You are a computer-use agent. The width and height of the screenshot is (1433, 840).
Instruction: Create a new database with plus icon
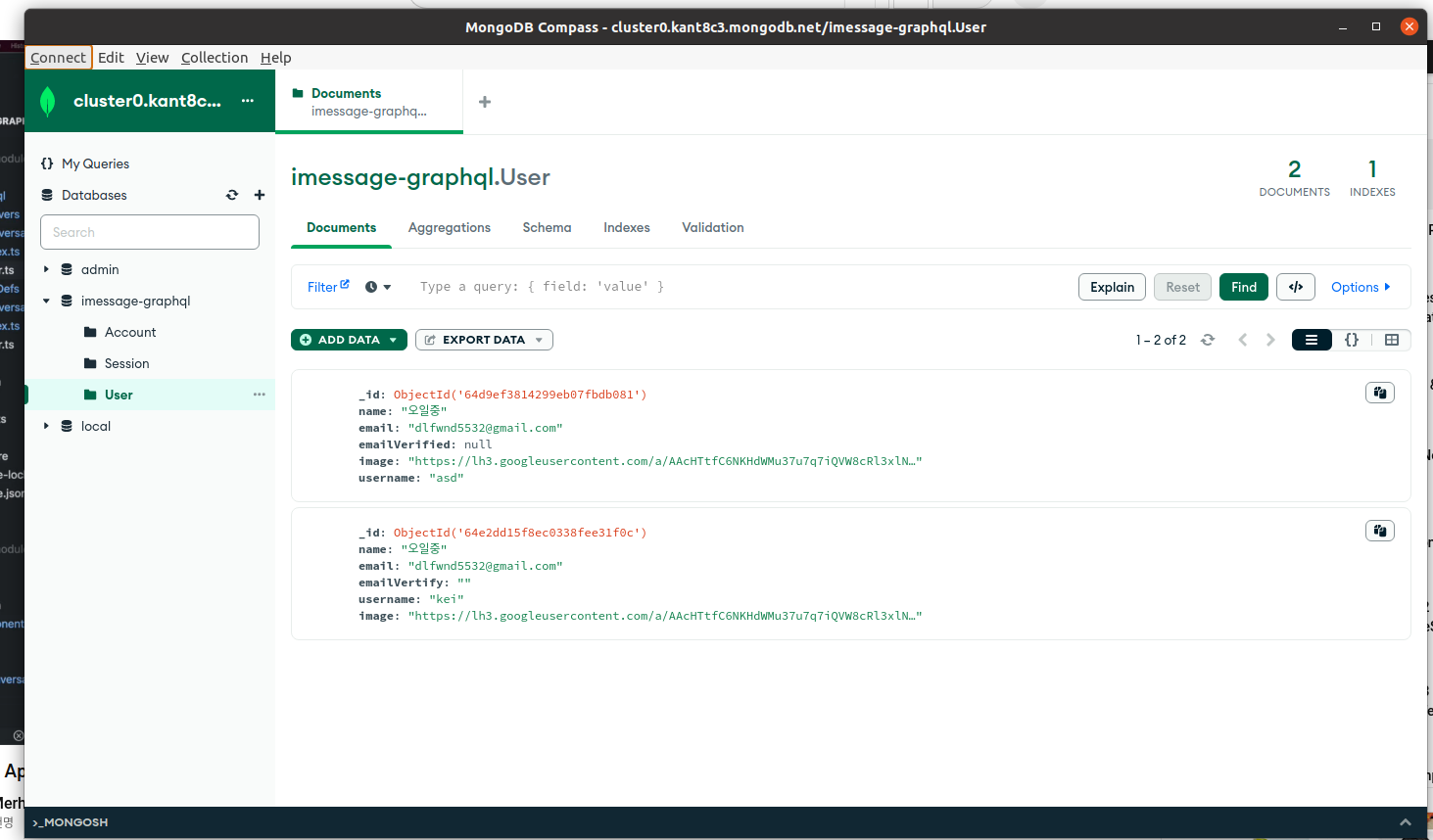(x=260, y=195)
